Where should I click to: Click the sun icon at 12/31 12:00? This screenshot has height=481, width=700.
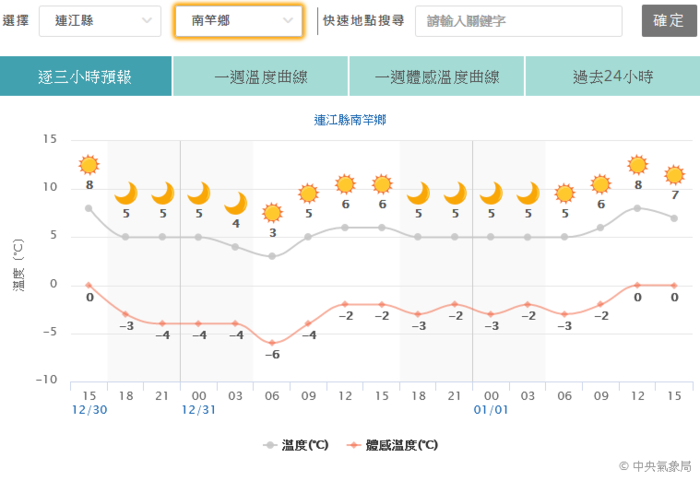(345, 184)
